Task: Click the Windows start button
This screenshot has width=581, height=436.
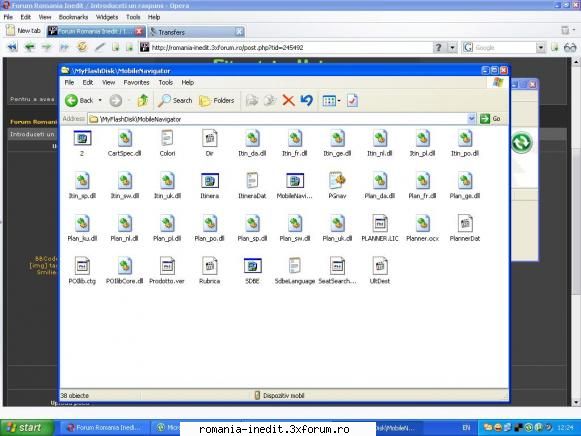Action: coord(27,427)
